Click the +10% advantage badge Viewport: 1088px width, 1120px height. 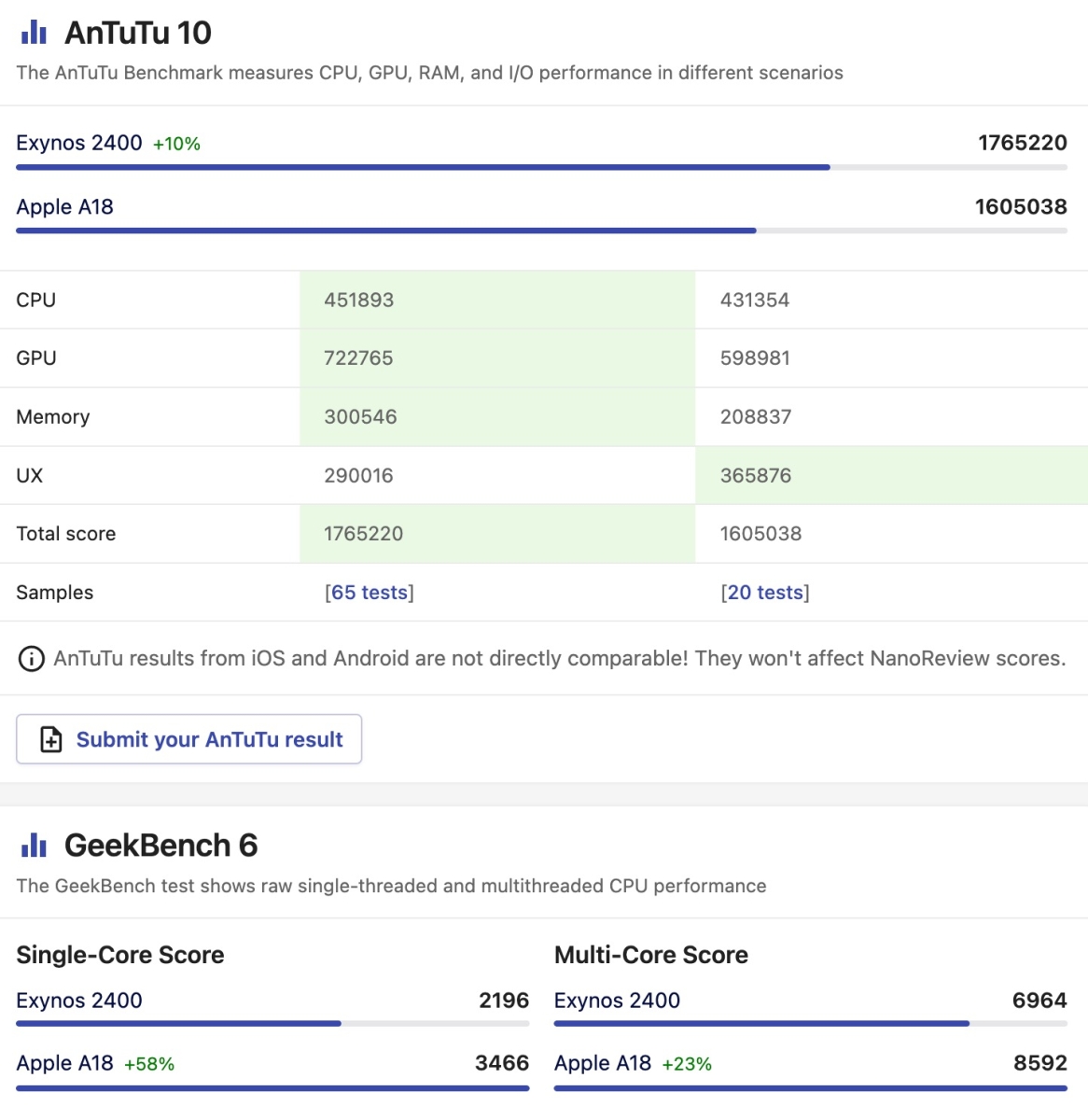[176, 144]
